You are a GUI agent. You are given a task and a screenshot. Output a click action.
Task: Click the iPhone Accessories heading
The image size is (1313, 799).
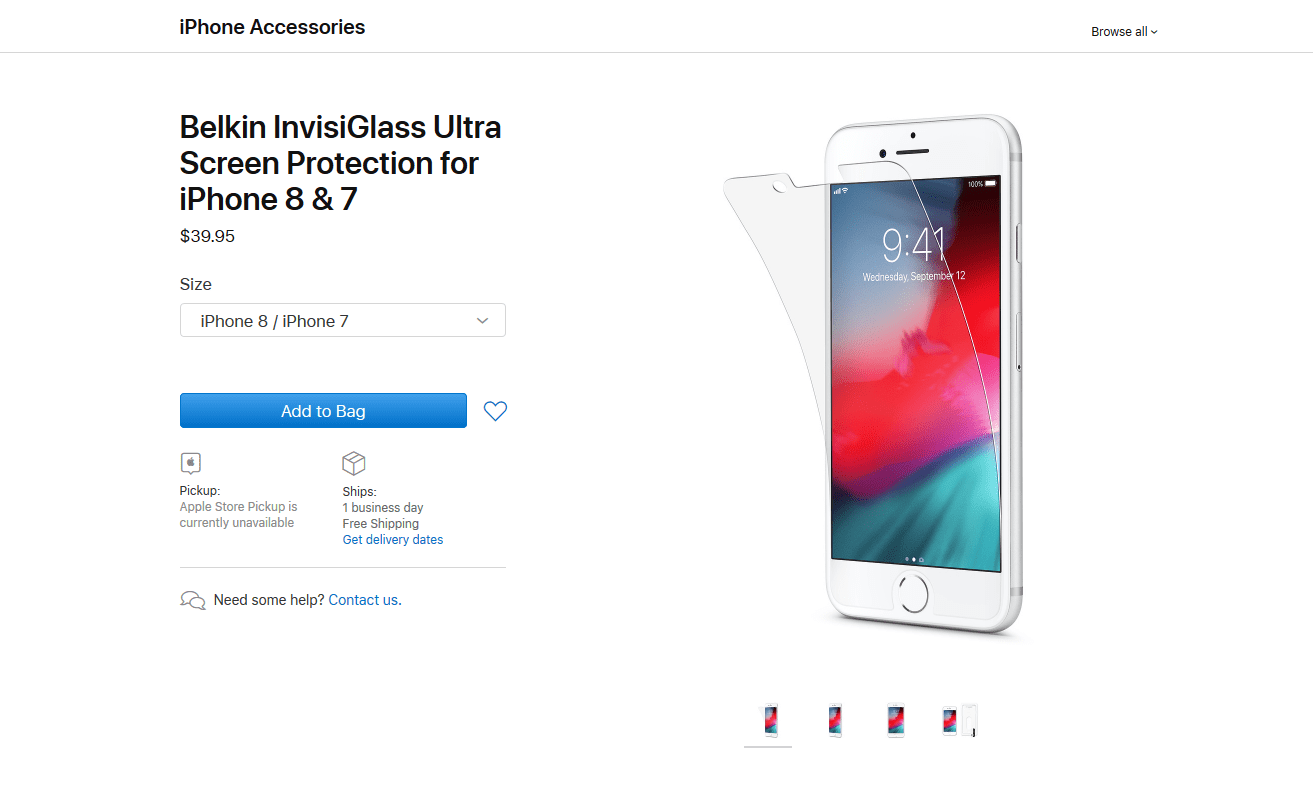click(272, 27)
